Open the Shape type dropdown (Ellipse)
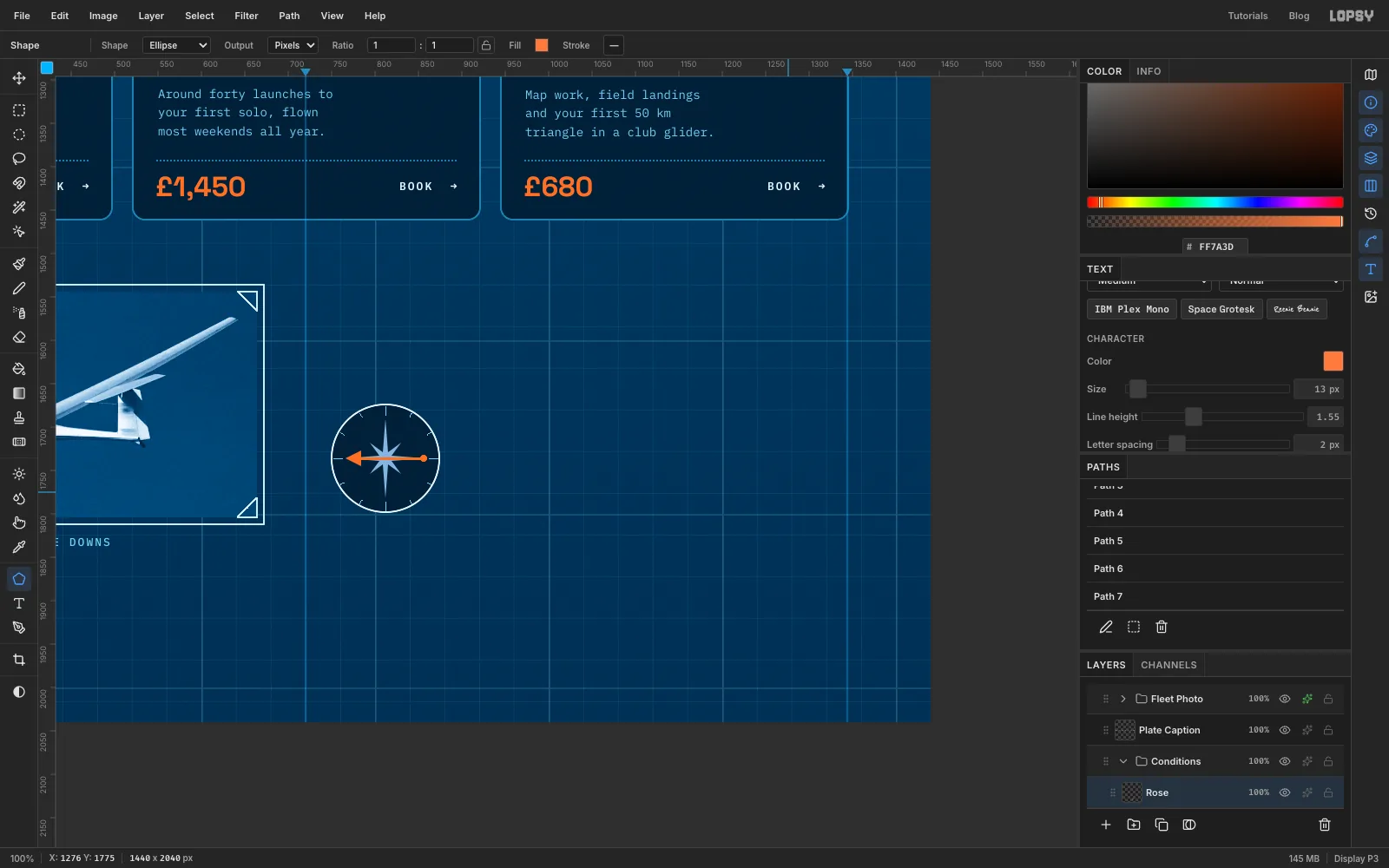 (x=177, y=45)
